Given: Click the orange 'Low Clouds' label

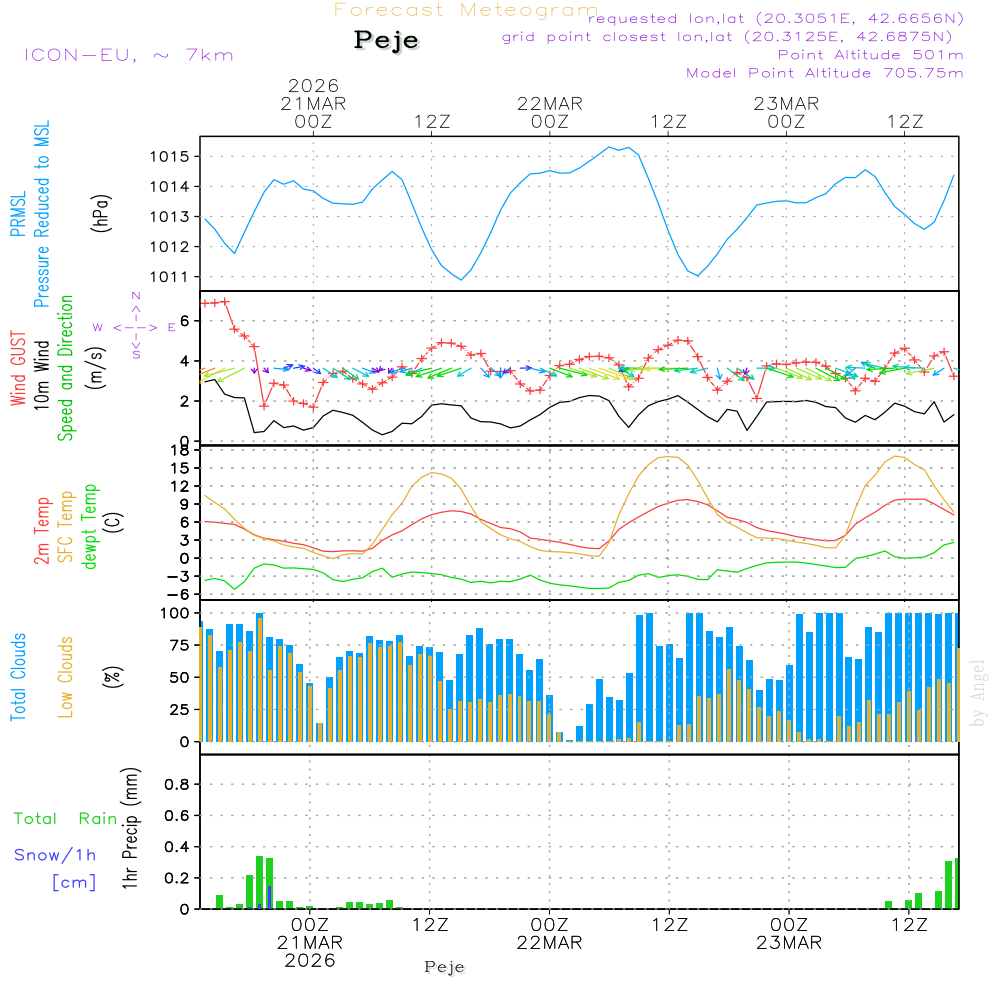Looking at the screenshot, I should pyautogui.click(x=66, y=677).
